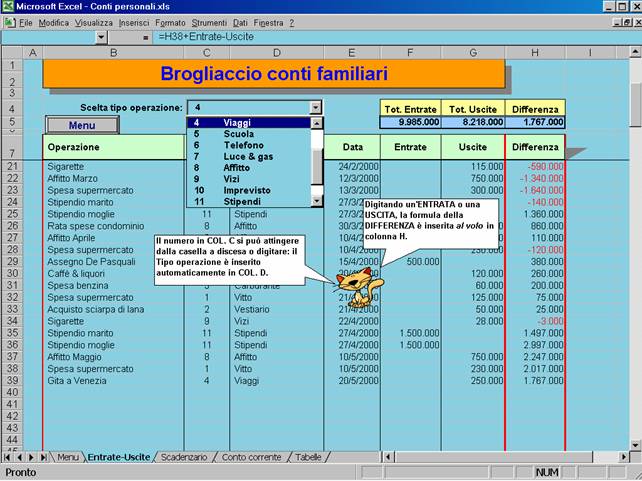Select column H header
The image size is (642, 481).
(x=535, y=52)
